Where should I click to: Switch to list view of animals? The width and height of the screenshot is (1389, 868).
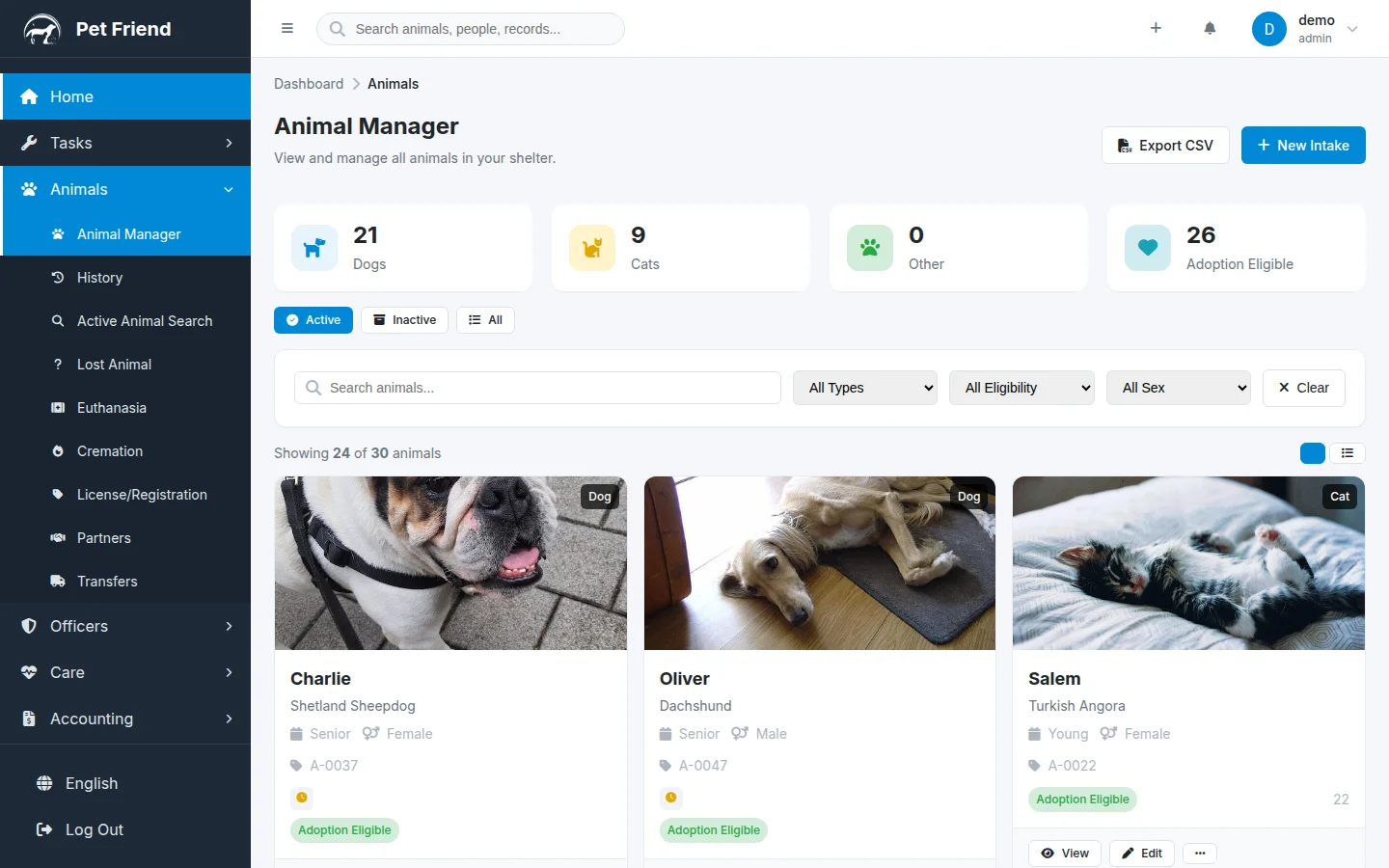(1347, 452)
